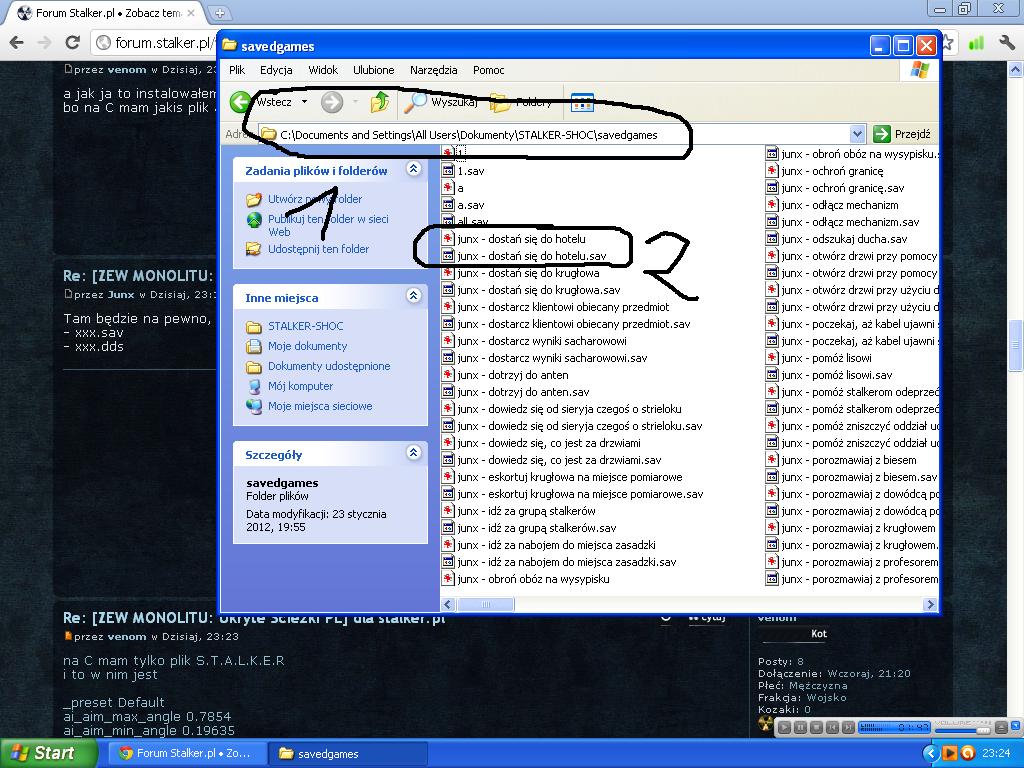Click the green signal bars extension icon
The image size is (1024, 768).
[976, 43]
